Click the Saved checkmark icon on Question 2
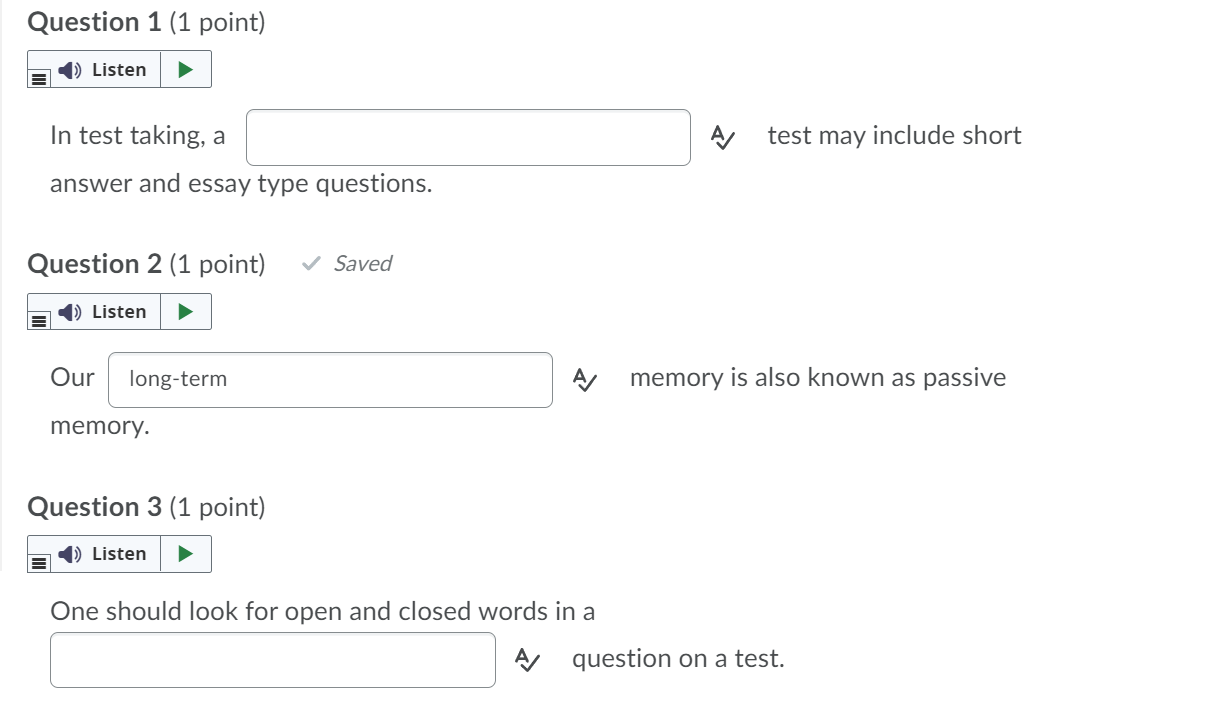1215x703 pixels. pyautogui.click(x=310, y=264)
